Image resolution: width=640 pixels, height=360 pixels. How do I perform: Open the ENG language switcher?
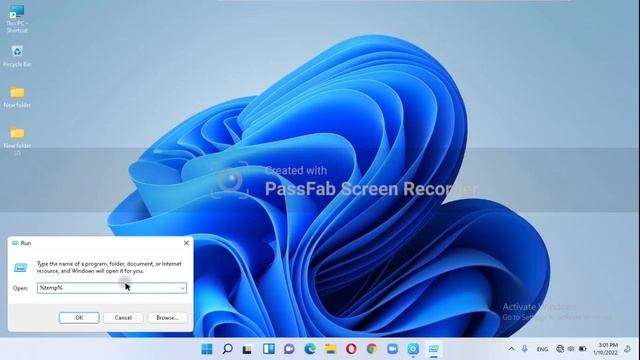542,349
